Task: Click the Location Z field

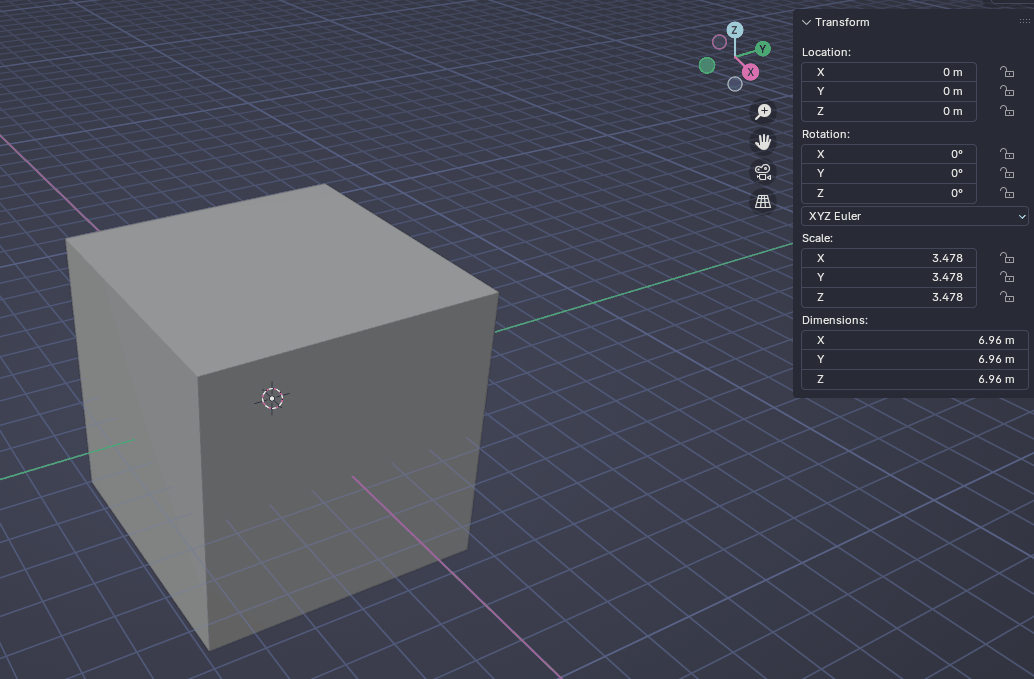Action: point(888,111)
